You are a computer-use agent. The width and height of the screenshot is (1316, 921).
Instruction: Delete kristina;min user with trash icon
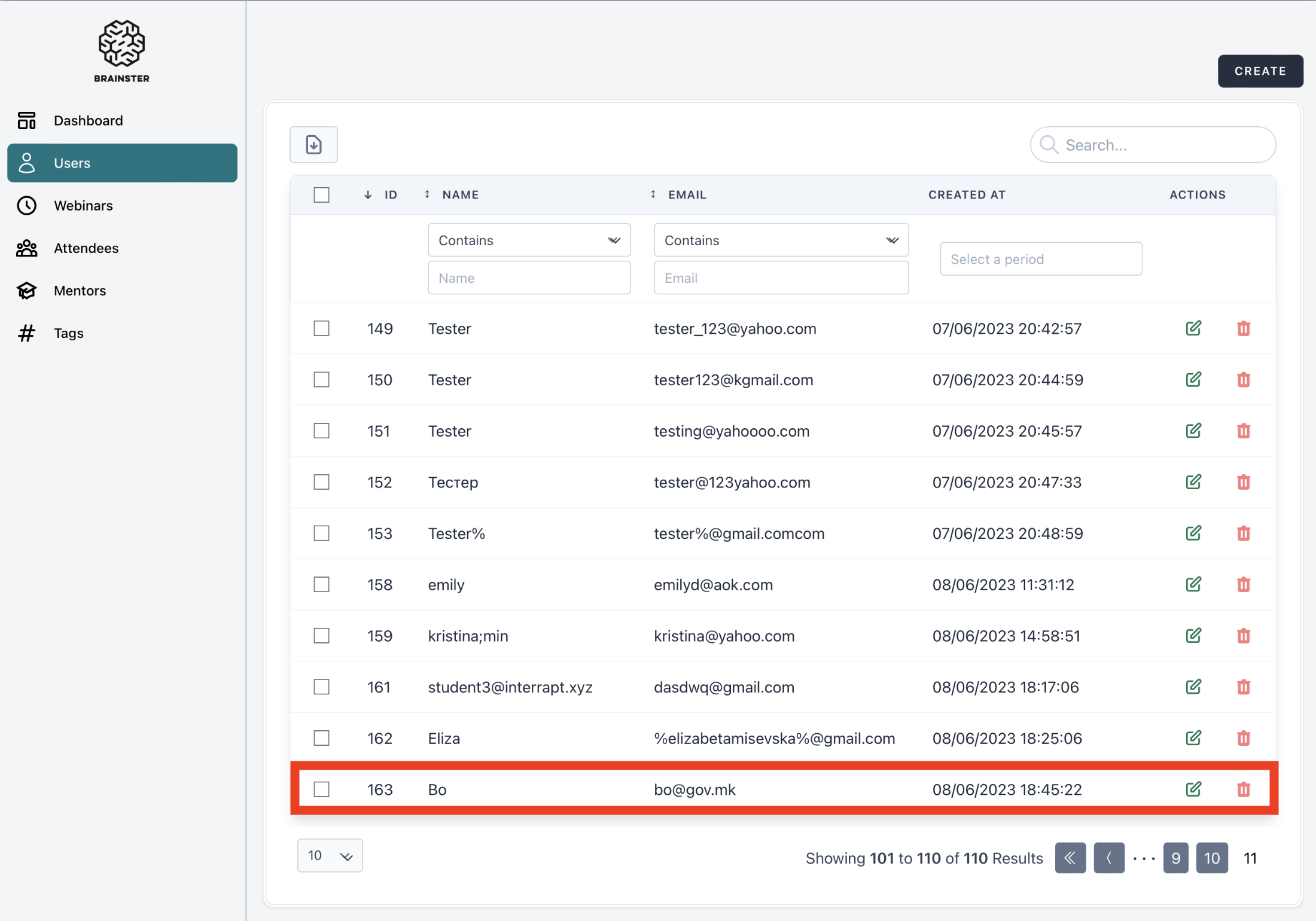pos(1244,636)
